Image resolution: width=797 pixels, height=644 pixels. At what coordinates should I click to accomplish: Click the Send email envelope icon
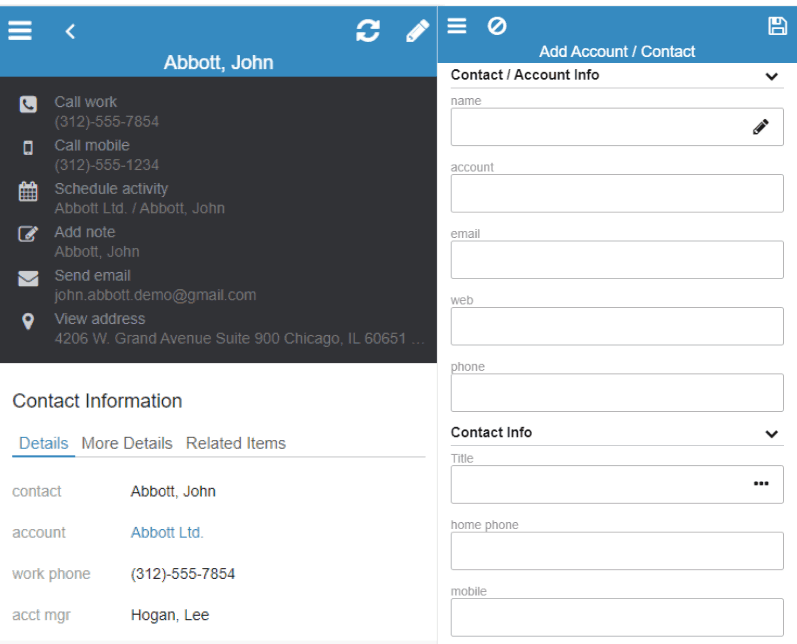[28, 278]
